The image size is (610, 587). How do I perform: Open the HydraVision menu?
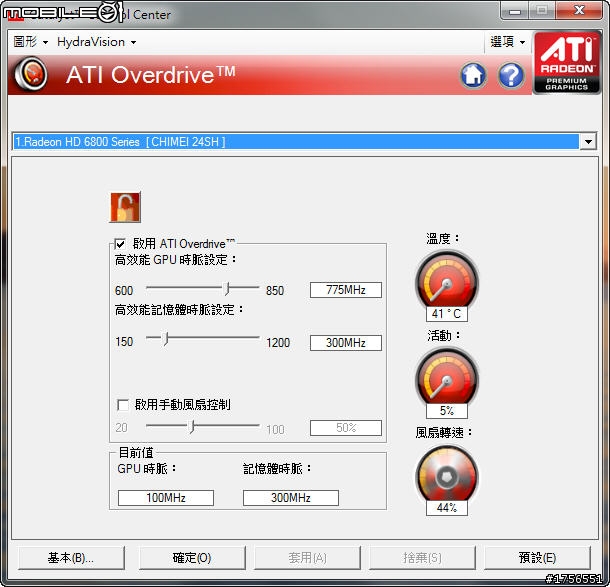click(96, 42)
